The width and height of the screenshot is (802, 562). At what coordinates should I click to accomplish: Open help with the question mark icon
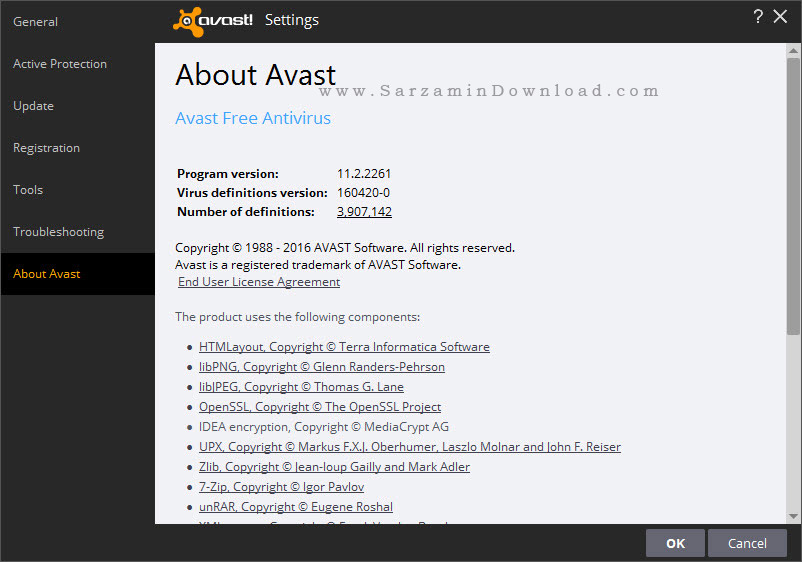point(758,17)
